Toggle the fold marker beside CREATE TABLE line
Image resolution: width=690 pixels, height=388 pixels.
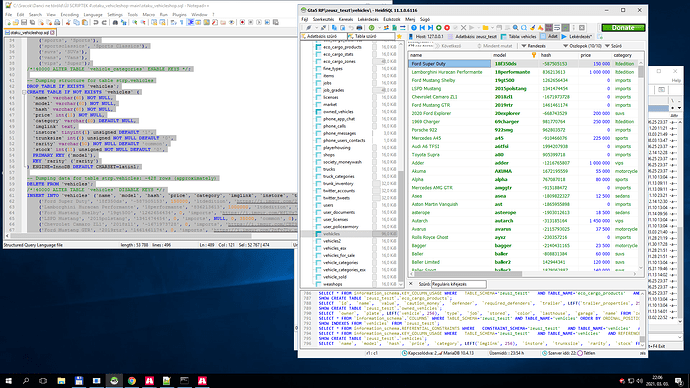[24, 92]
